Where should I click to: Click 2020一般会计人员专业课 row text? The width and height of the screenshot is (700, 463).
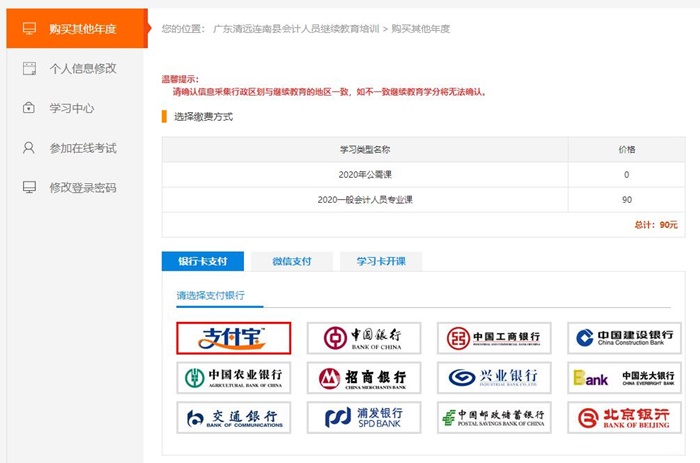(365, 200)
